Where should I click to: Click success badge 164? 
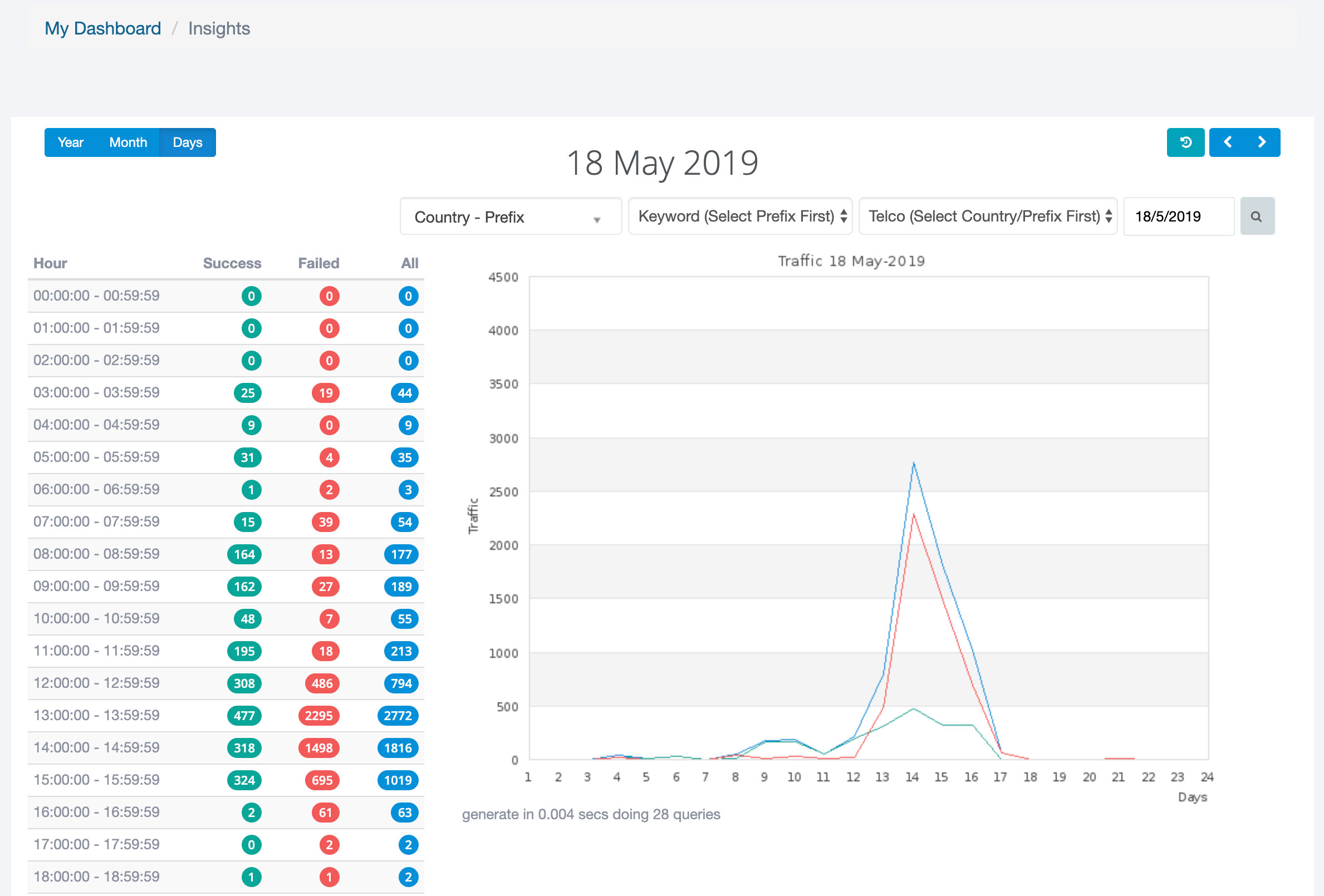pyautogui.click(x=244, y=554)
